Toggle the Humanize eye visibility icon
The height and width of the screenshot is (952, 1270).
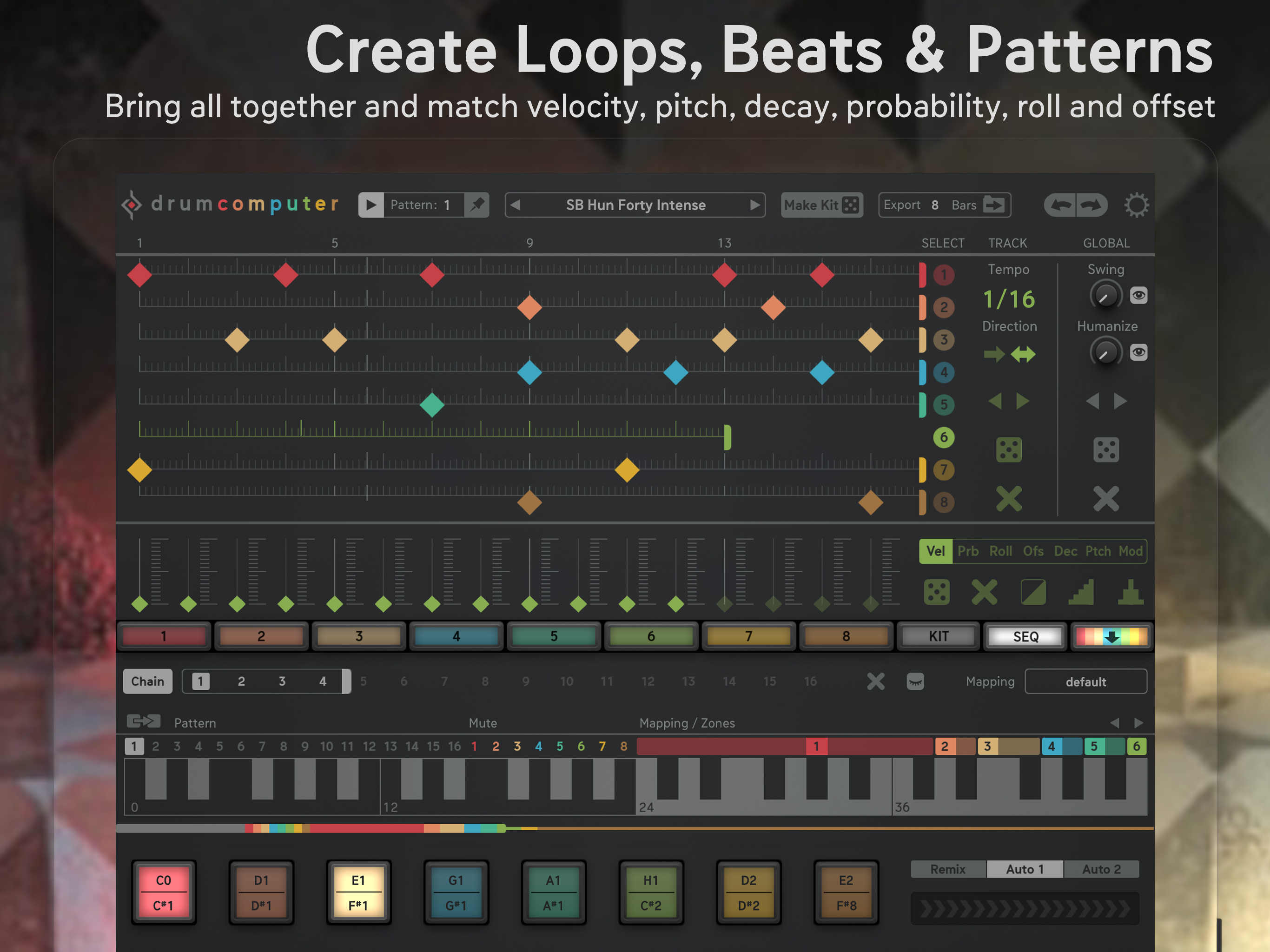[x=1138, y=352]
